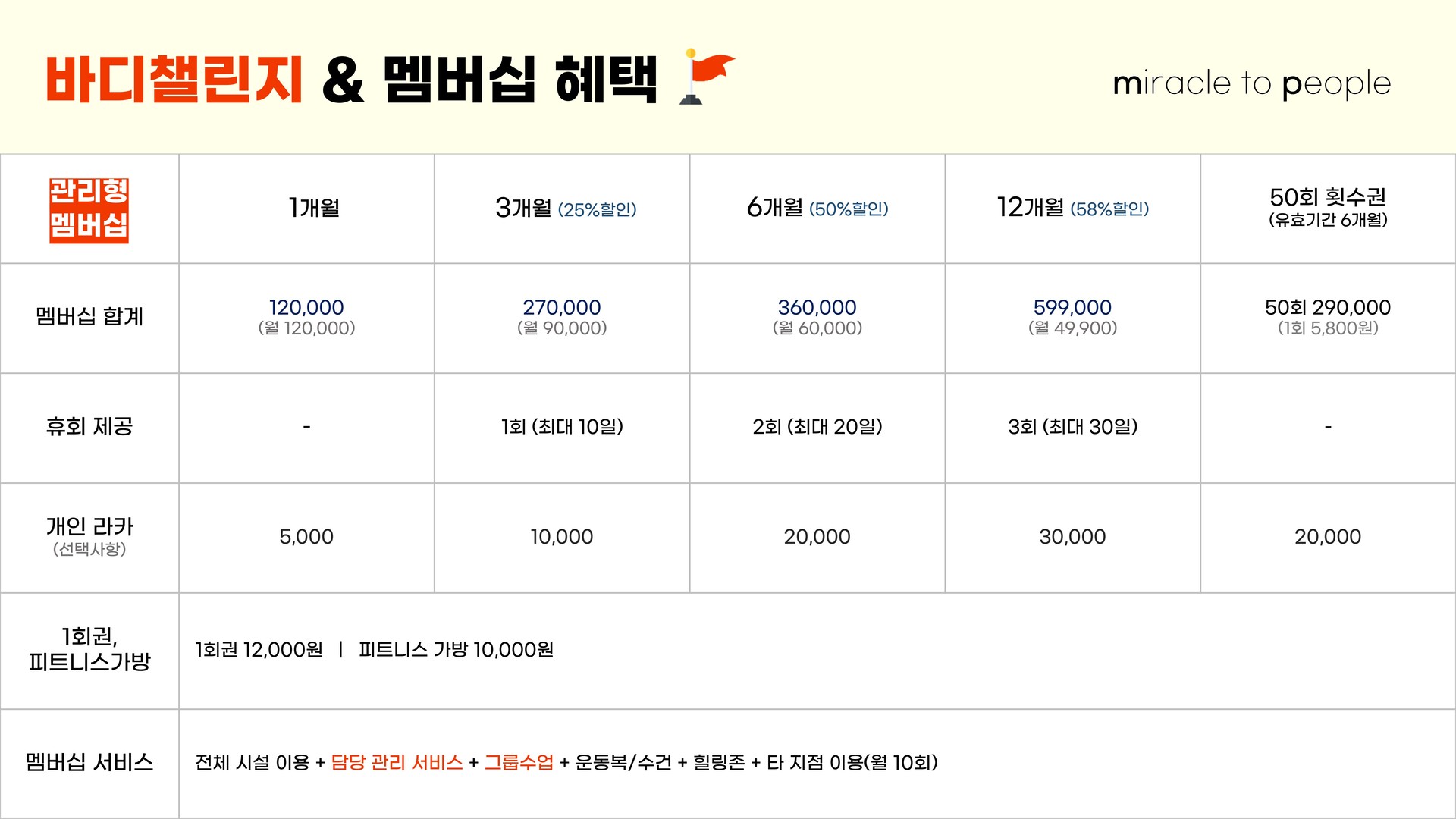Click the orange 그룹수업 text
The width and height of the screenshot is (1456, 819).
pos(519,763)
